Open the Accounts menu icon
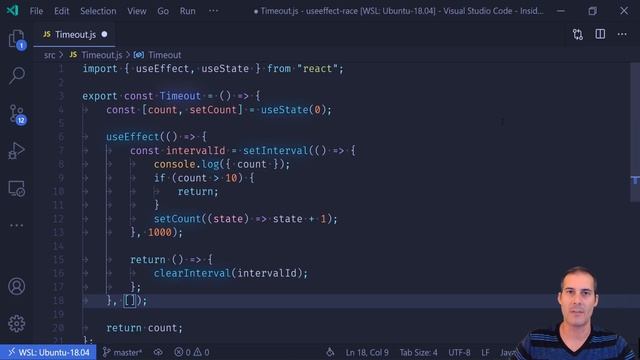This screenshot has height=360, width=640. pyautogui.click(x=16, y=286)
